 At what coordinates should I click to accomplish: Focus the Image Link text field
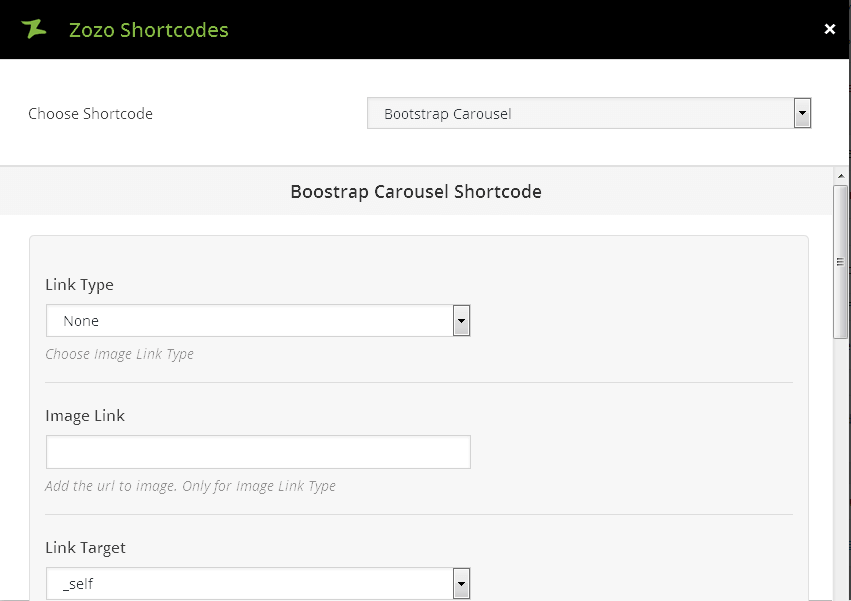[x=258, y=452]
